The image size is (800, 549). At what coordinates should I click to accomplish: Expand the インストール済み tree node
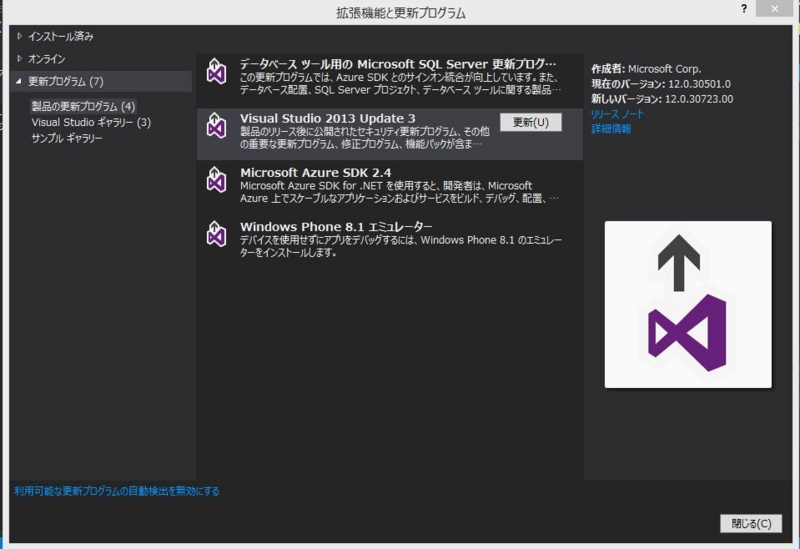tap(19, 36)
